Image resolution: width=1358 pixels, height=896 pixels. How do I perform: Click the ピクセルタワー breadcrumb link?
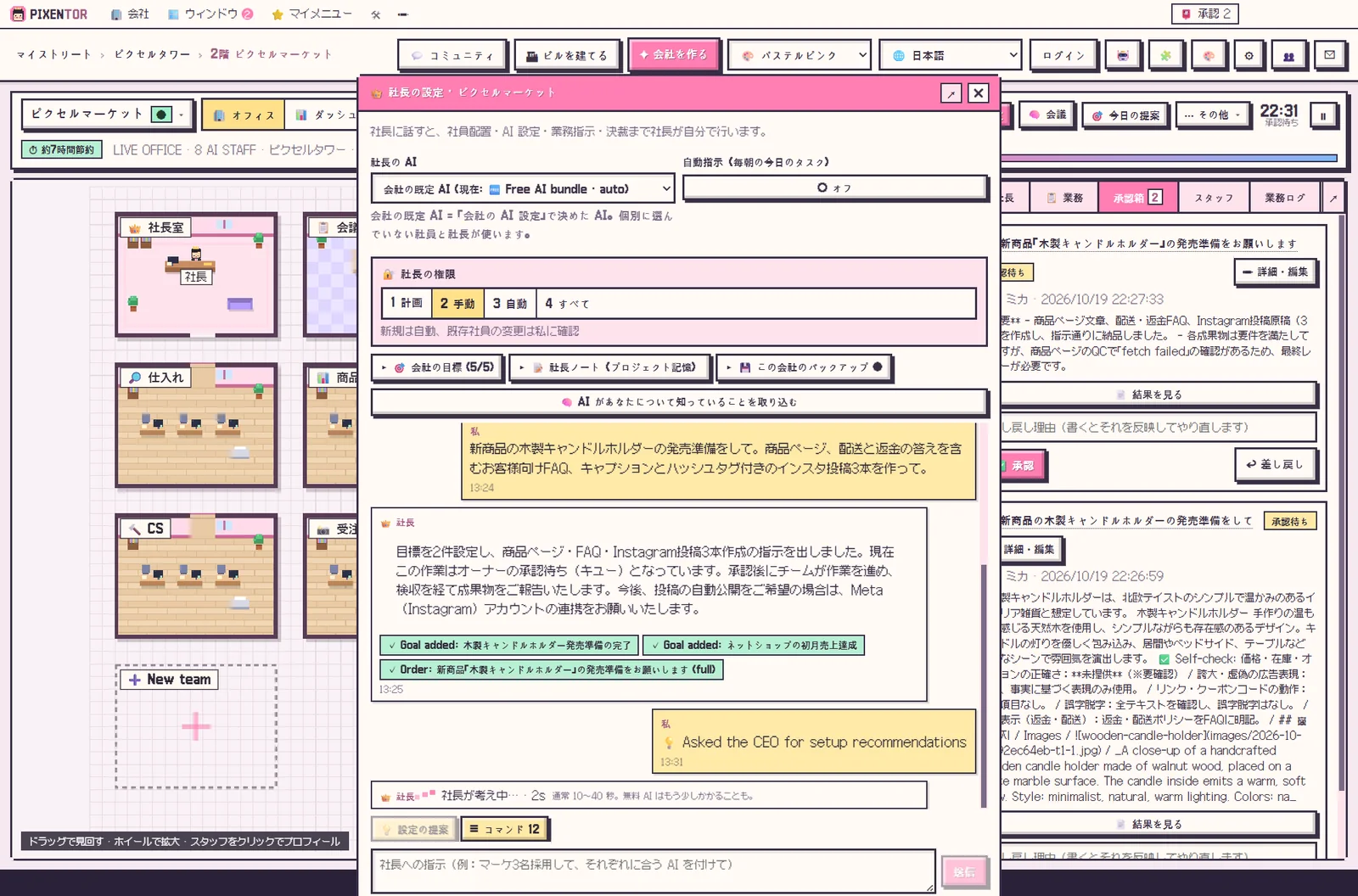[x=152, y=54]
